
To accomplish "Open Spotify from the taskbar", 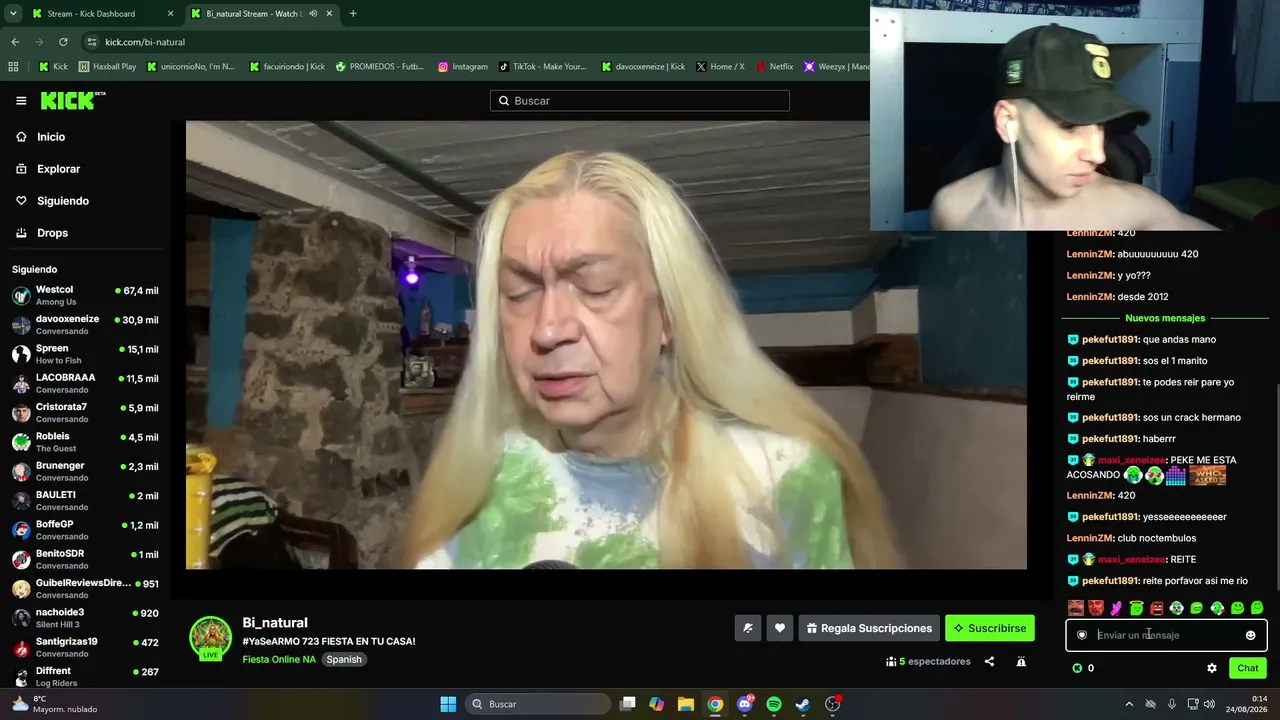I will click(x=774, y=704).
